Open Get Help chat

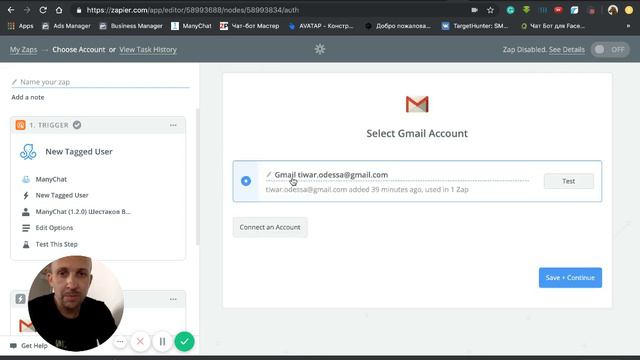pos(29,346)
